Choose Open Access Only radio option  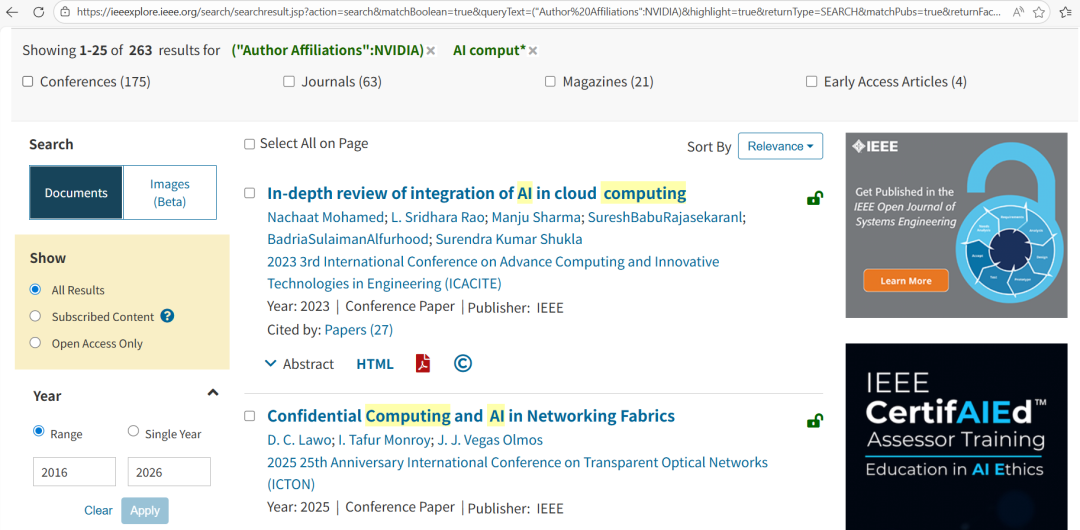coord(35,343)
